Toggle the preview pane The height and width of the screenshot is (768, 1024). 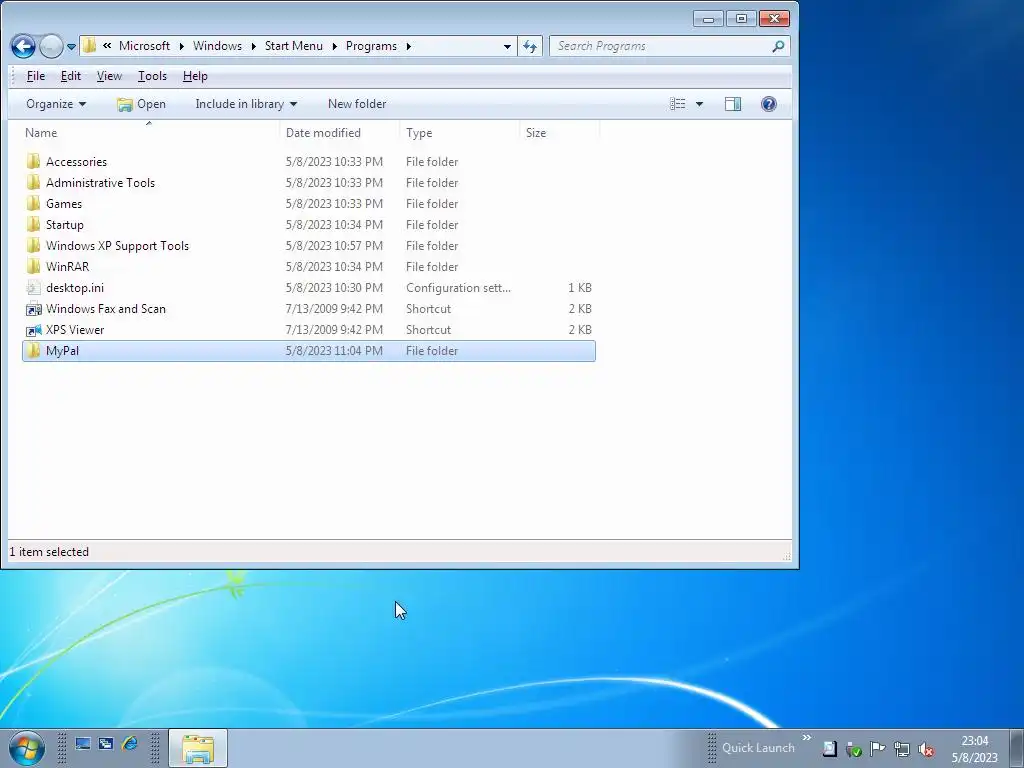[x=733, y=104]
